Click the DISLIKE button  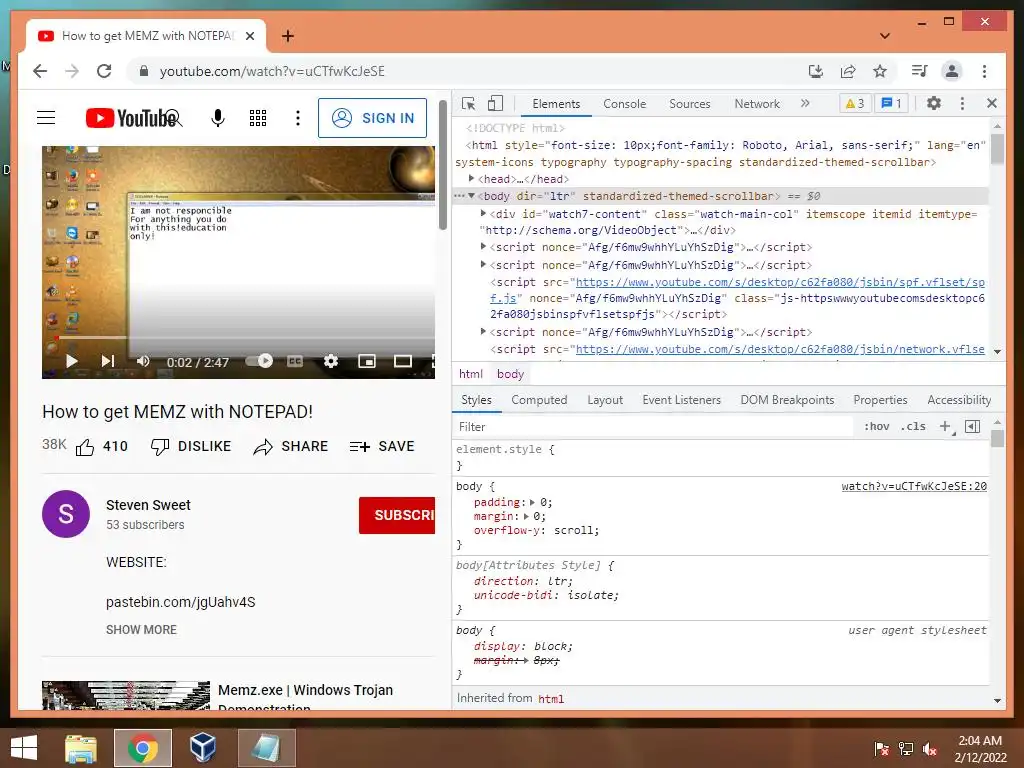[x=191, y=447]
